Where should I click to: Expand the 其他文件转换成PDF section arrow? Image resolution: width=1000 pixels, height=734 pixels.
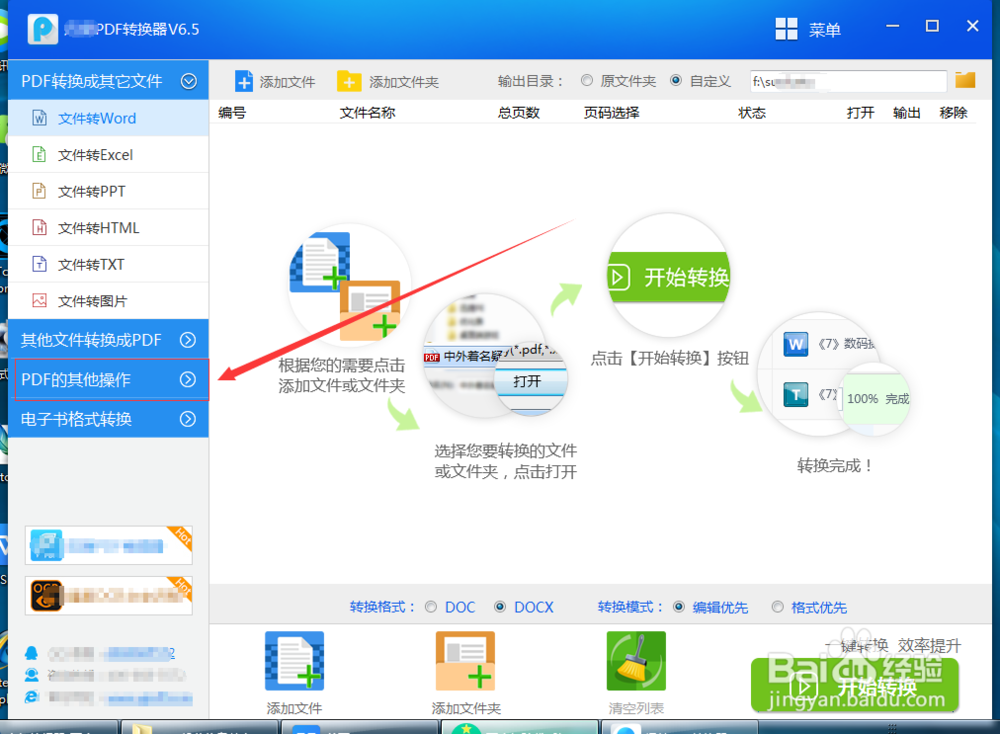pos(188,340)
